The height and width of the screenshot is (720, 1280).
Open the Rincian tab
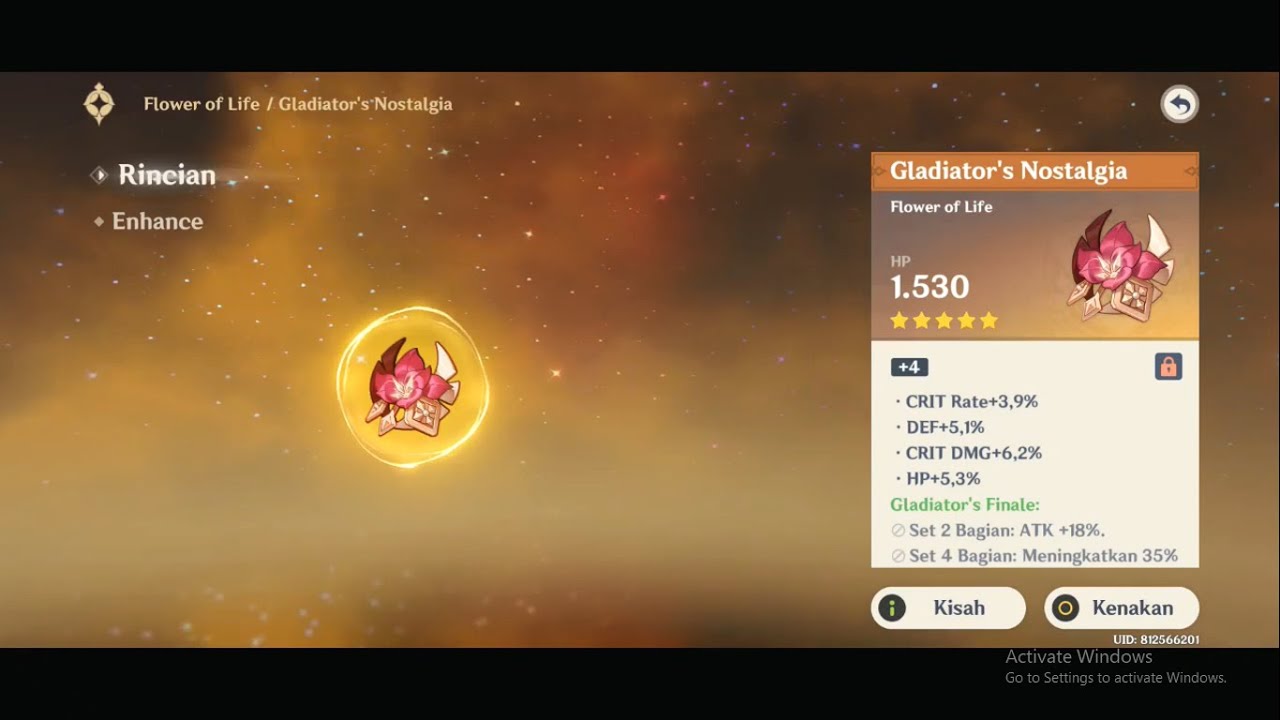(x=166, y=175)
